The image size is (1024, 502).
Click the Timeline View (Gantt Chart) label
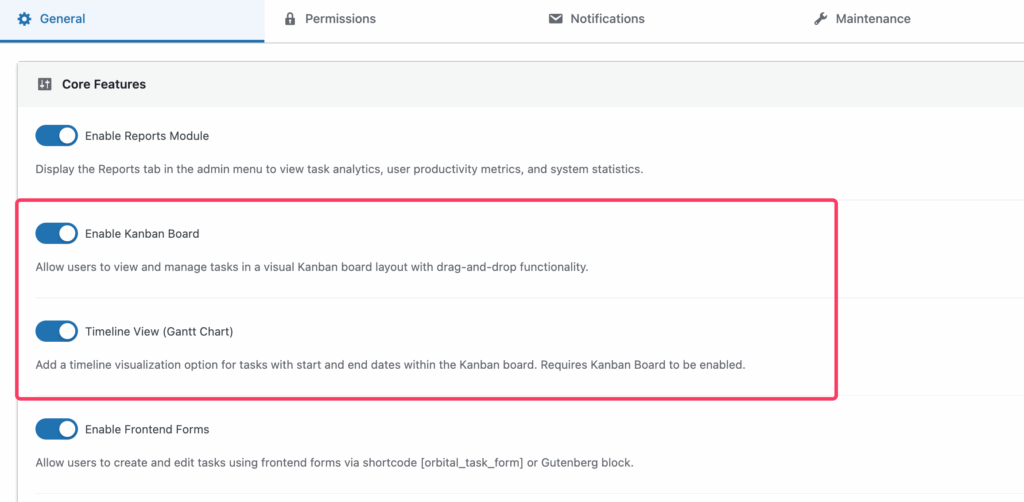159,331
